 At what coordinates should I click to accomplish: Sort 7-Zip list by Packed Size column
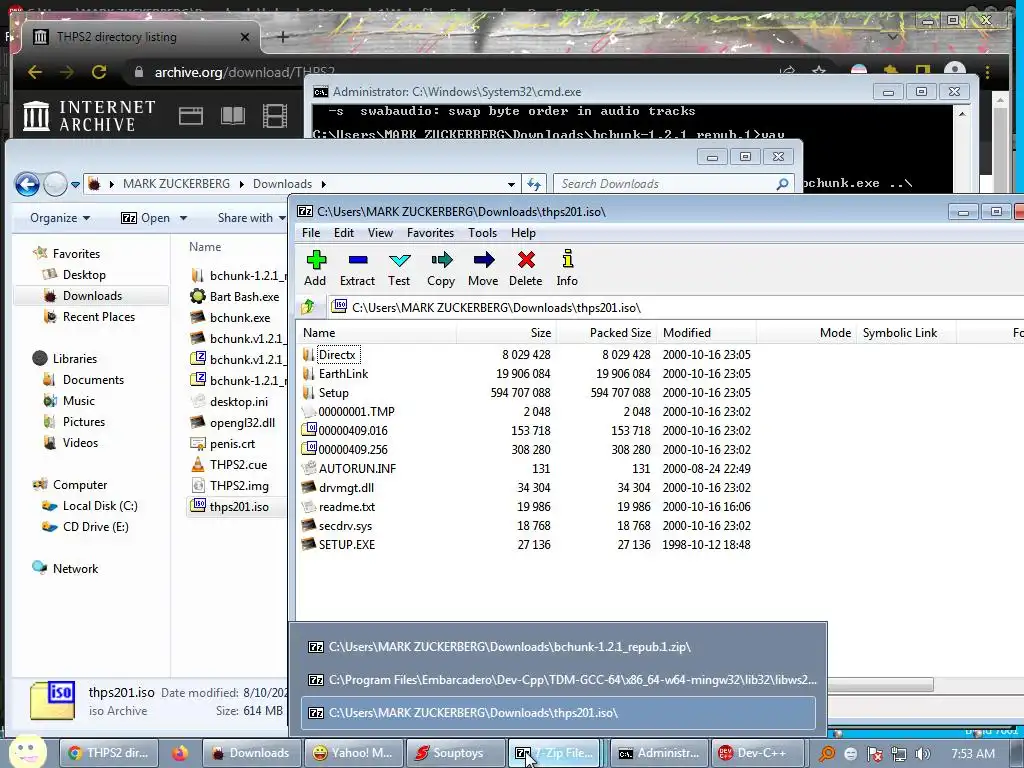click(x=606, y=333)
